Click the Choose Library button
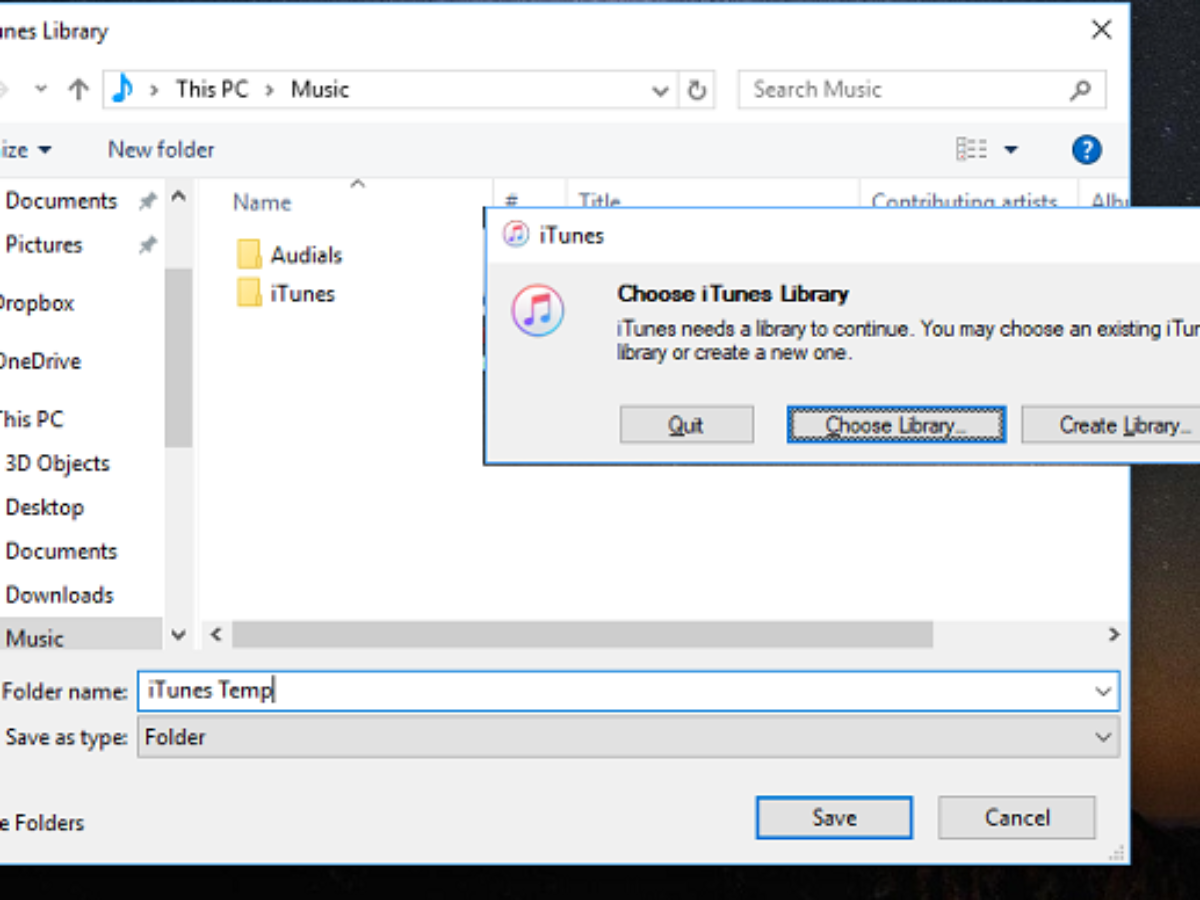The image size is (1200, 900). point(896,425)
